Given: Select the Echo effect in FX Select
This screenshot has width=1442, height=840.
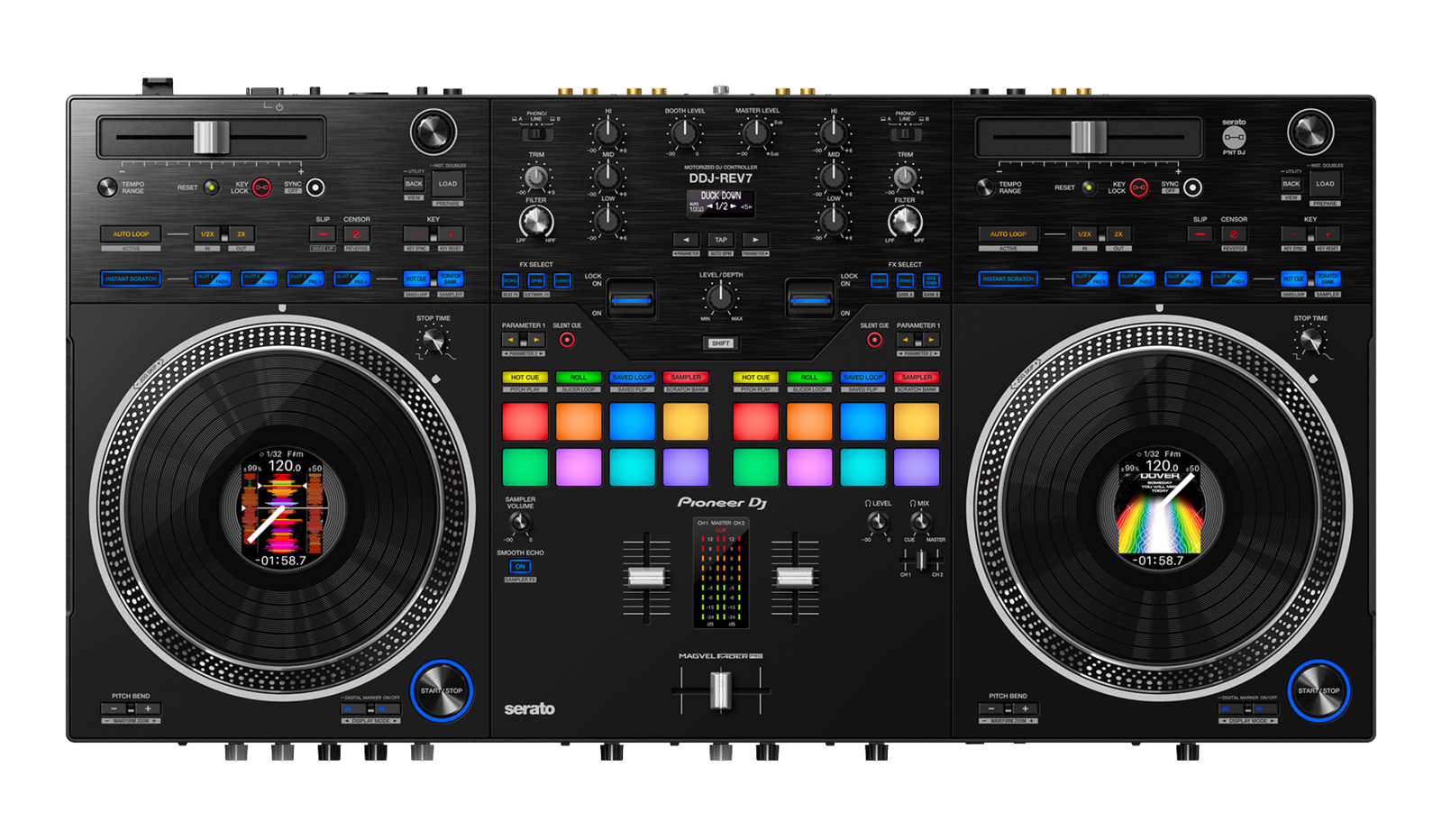Looking at the screenshot, I should tap(510, 281).
